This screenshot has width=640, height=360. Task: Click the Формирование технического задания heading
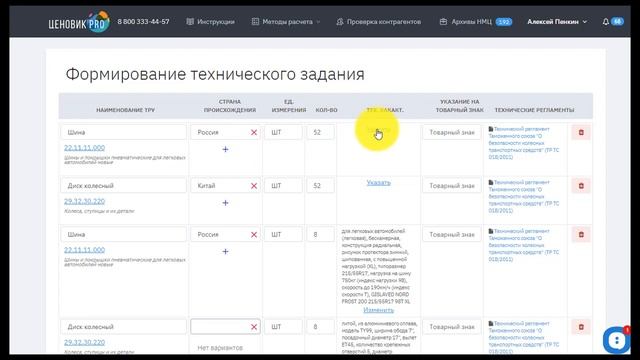(215, 75)
